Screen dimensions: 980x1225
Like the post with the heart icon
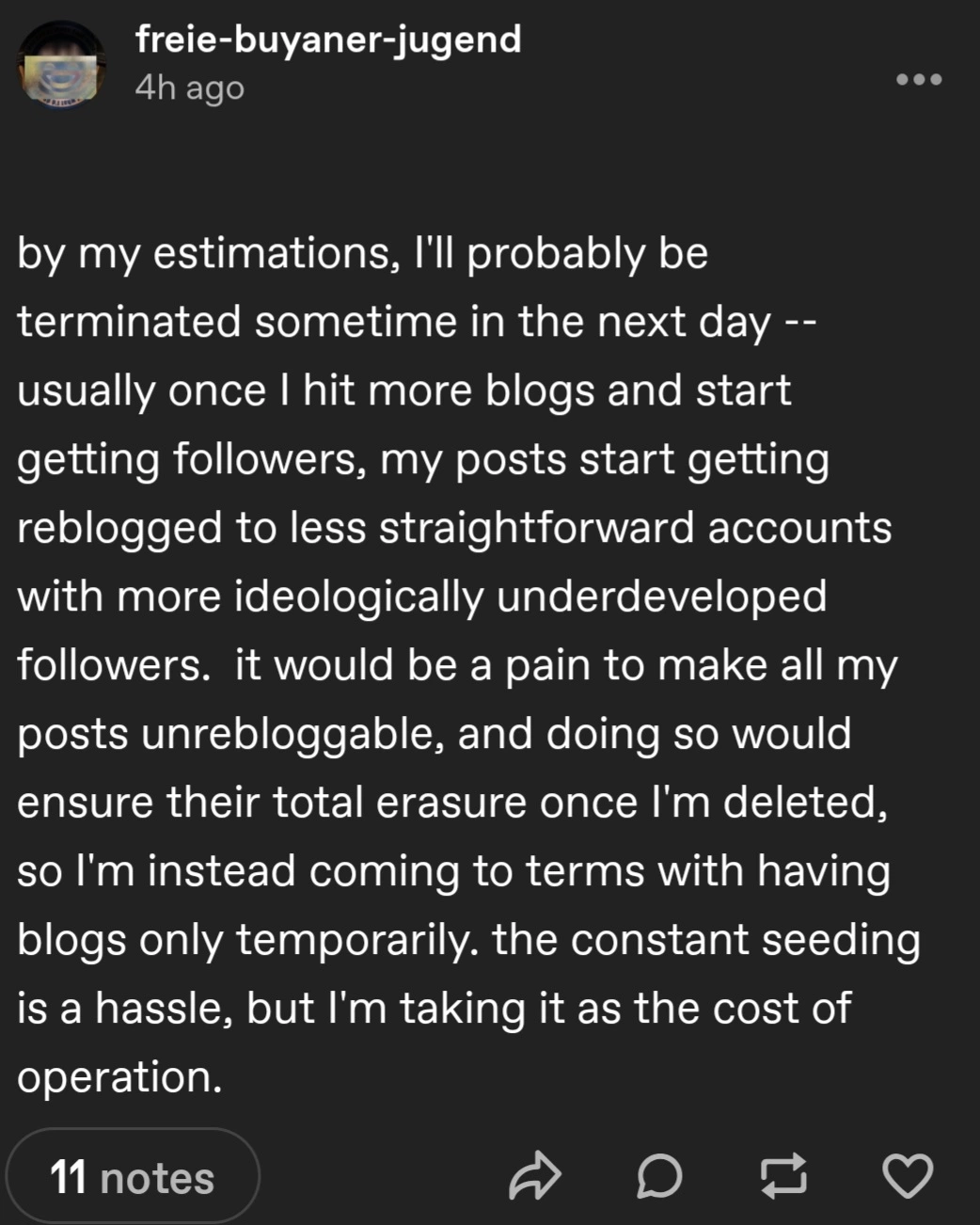tap(908, 1176)
